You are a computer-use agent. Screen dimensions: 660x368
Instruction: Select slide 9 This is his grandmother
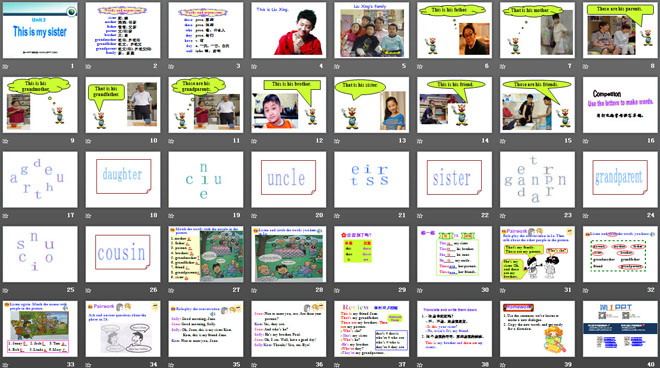(40, 105)
